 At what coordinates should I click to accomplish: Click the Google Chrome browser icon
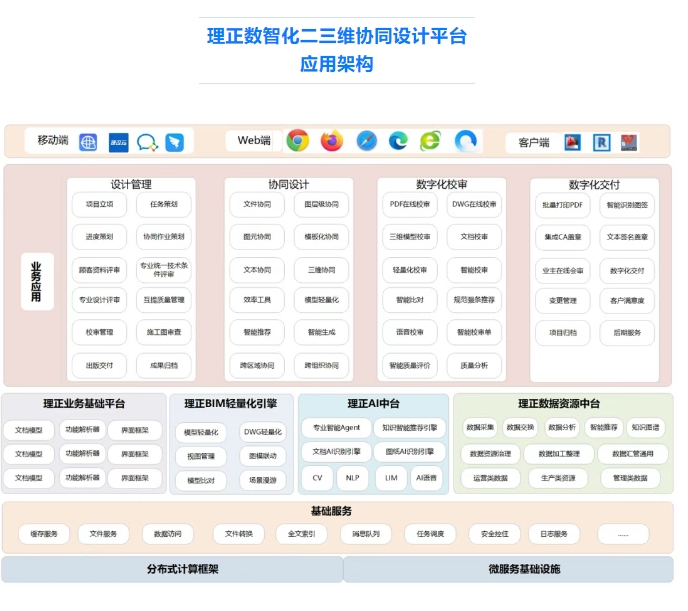coord(297,141)
